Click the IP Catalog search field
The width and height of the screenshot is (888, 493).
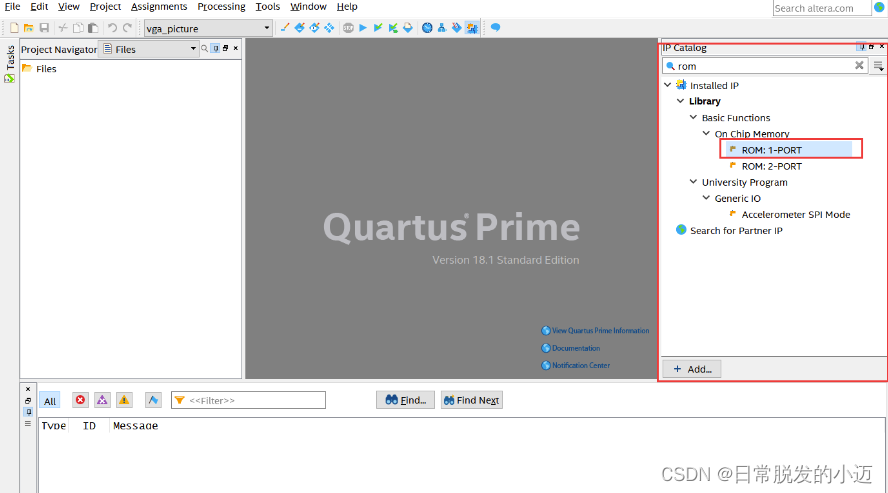pos(765,66)
